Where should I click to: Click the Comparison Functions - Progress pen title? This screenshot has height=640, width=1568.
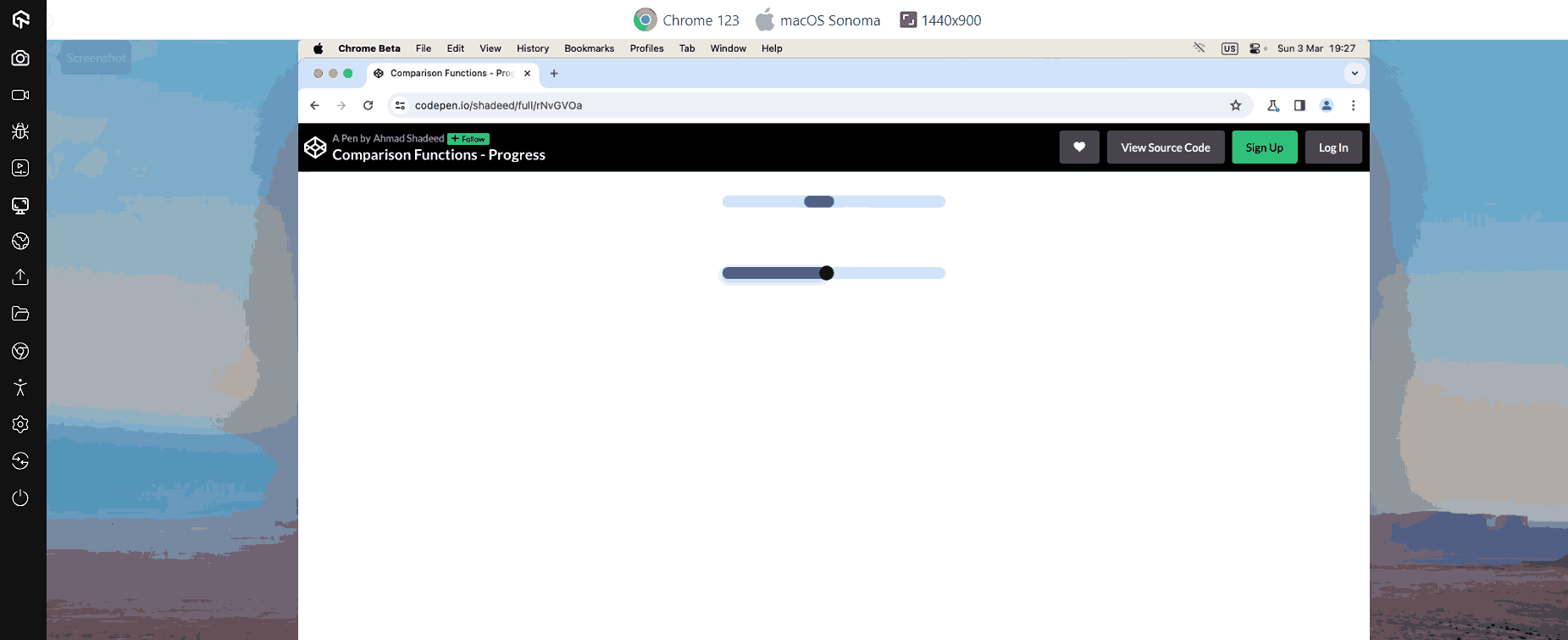point(439,154)
